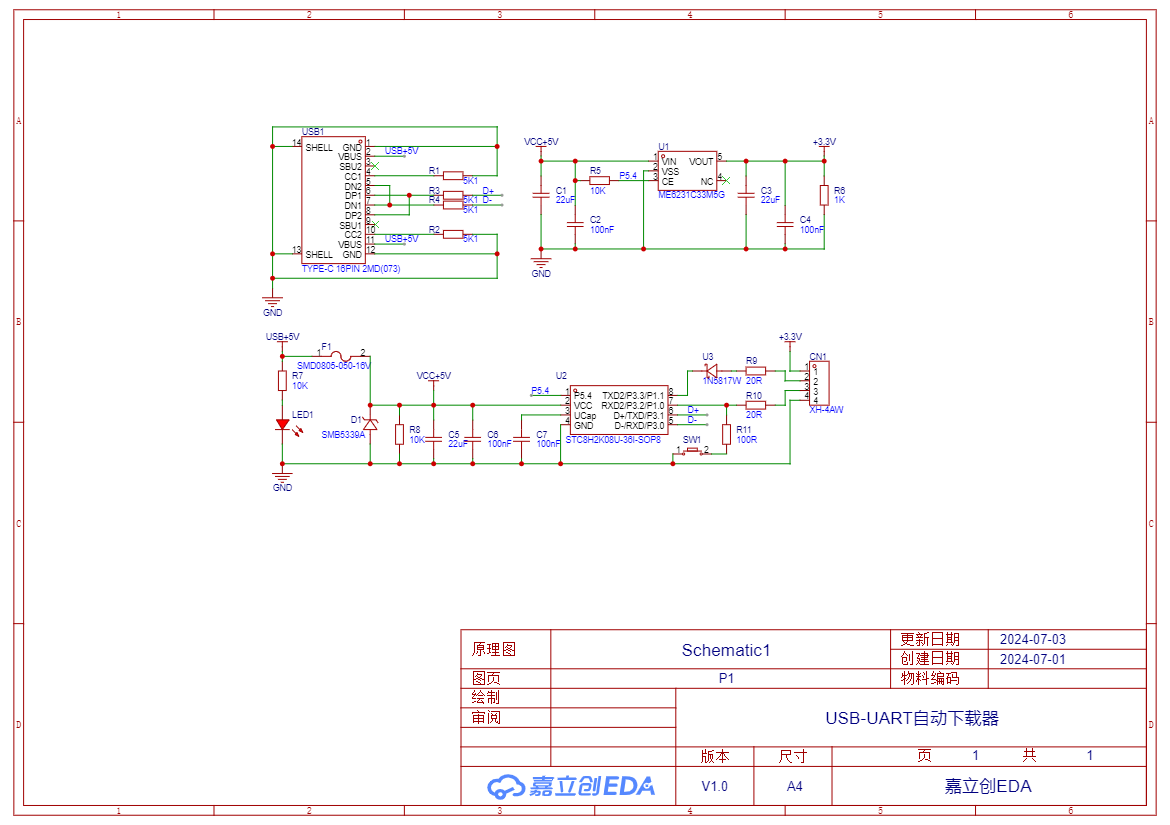The width and height of the screenshot is (1170, 825).
Task: Click the VCC+5V label above C5
Action: (x=434, y=376)
